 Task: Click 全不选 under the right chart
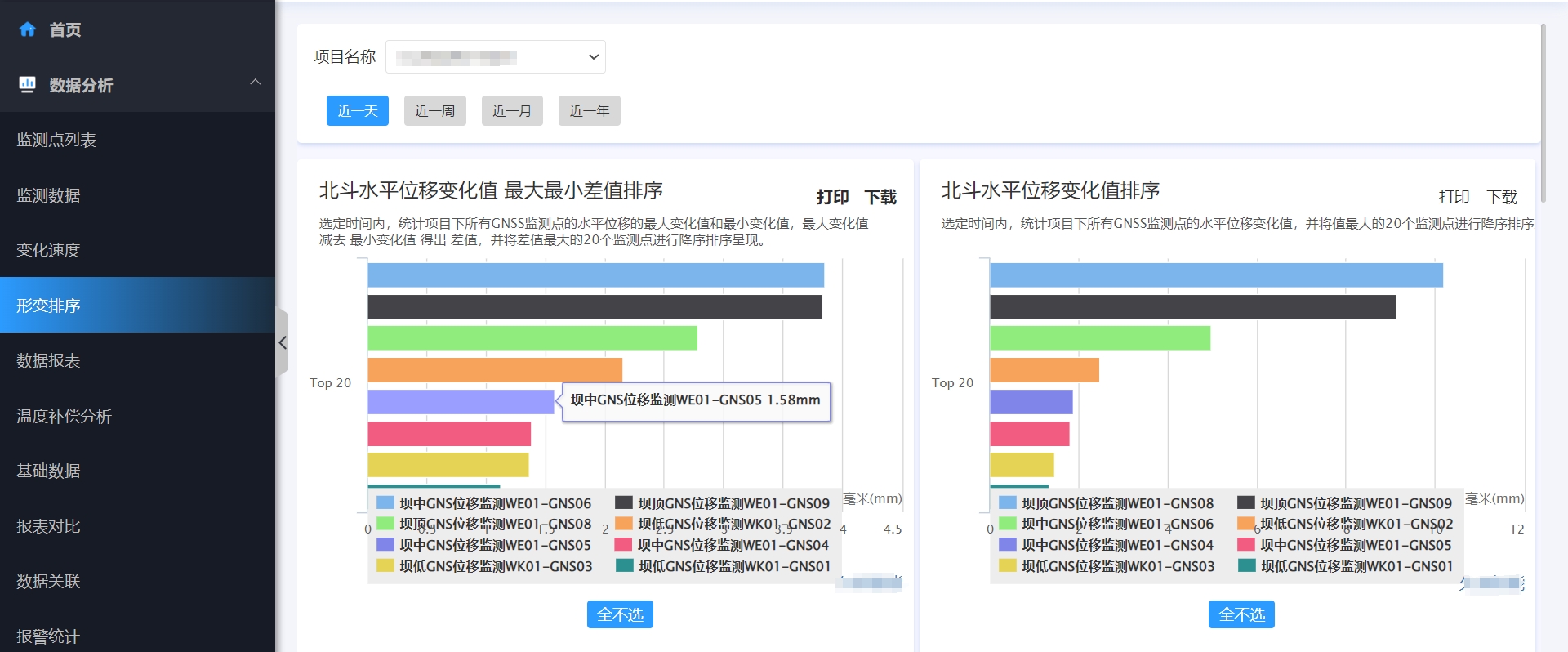[1241, 614]
